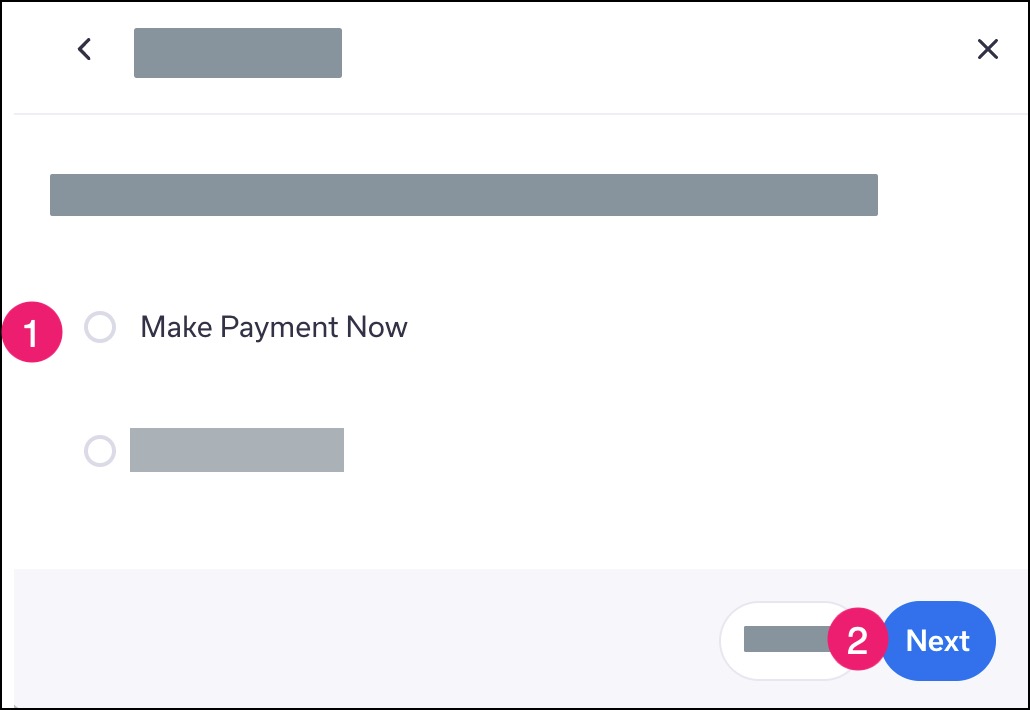Click the gray block inside the white button
This screenshot has width=1030, height=710.
786,639
